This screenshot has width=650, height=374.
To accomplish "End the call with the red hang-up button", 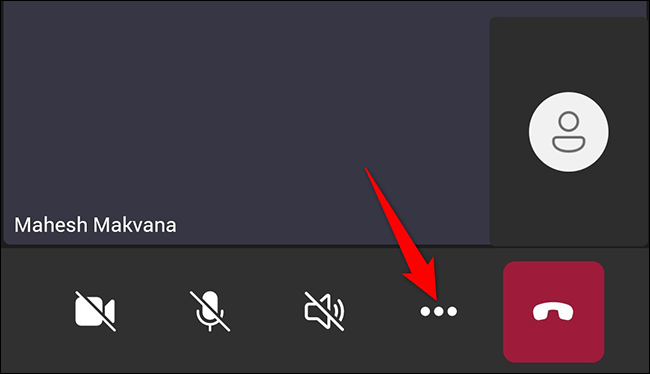I will [x=553, y=312].
